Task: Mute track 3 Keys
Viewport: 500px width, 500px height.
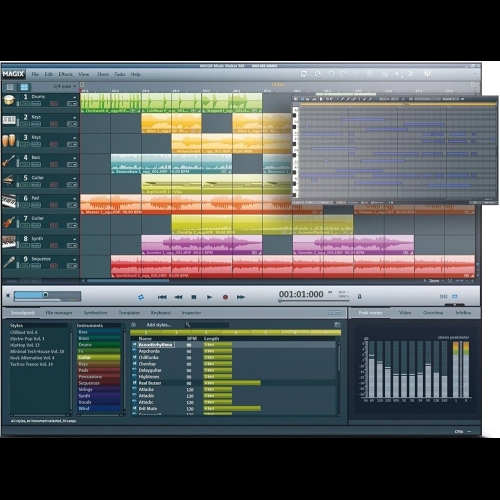Action: (x=36, y=144)
